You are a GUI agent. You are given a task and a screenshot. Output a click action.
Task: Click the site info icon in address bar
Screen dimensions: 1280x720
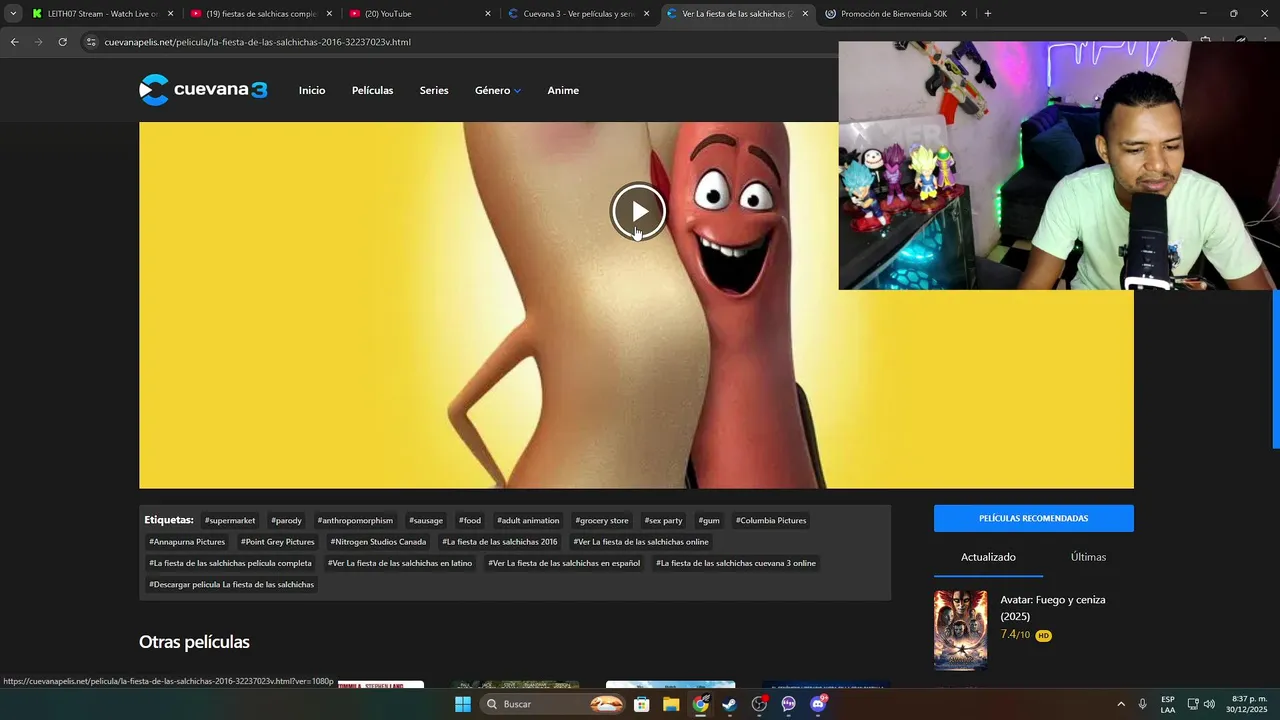pos(91,42)
